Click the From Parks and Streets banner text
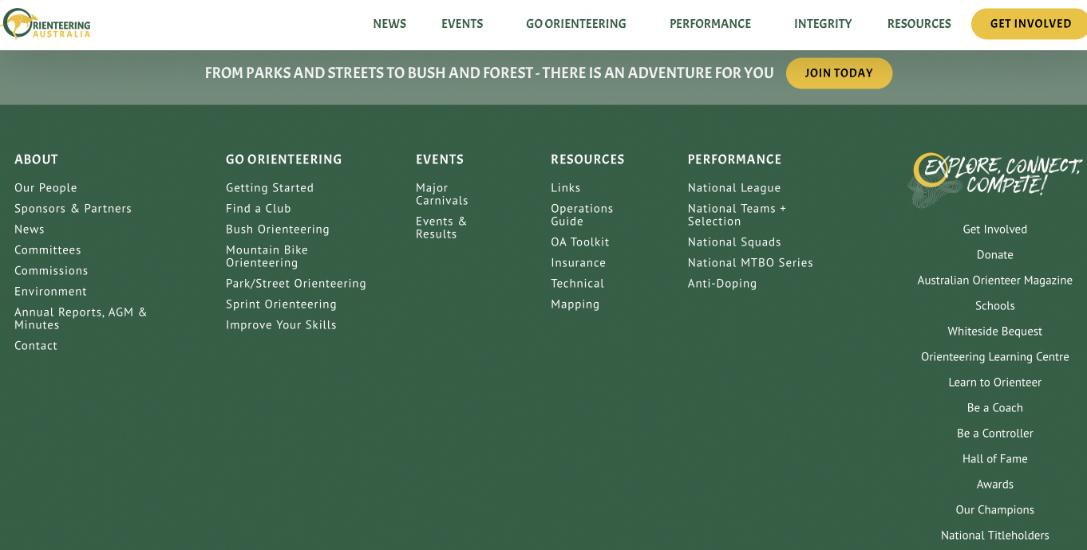This screenshot has height=550, width=1087. [489, 73]
